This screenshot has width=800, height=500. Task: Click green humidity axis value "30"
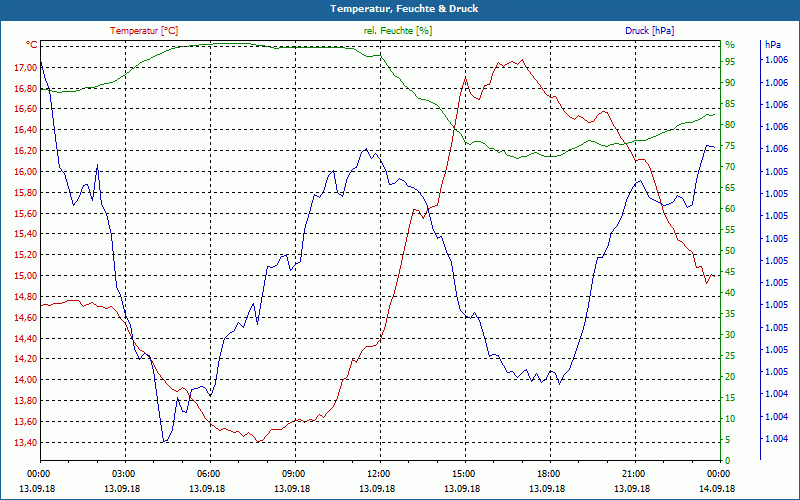click(x=730, y=335)
